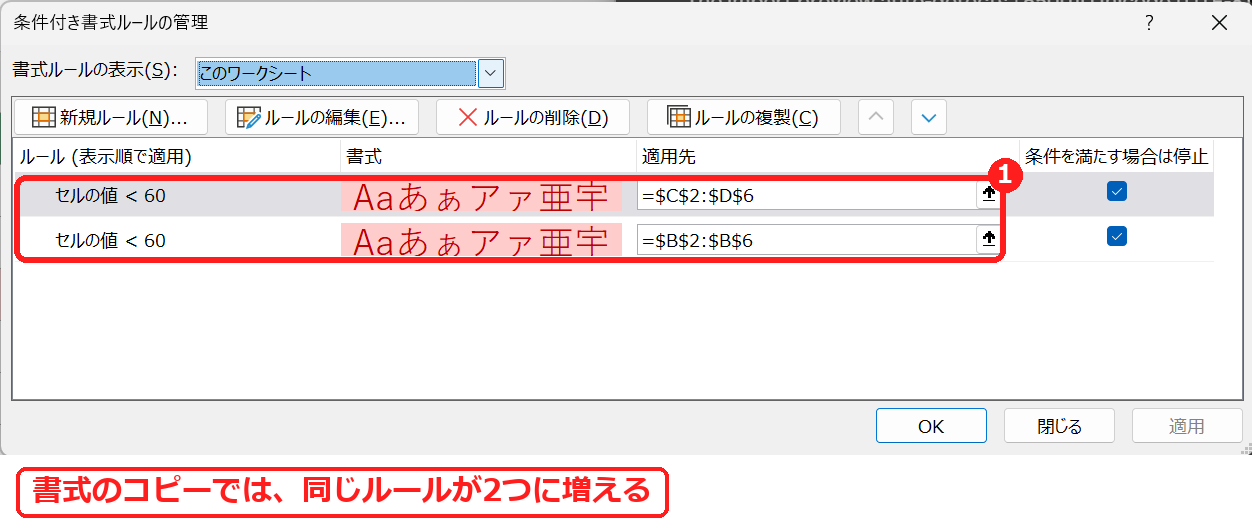Duplicate the rule with ルールの複製(C)

(744, 117)
